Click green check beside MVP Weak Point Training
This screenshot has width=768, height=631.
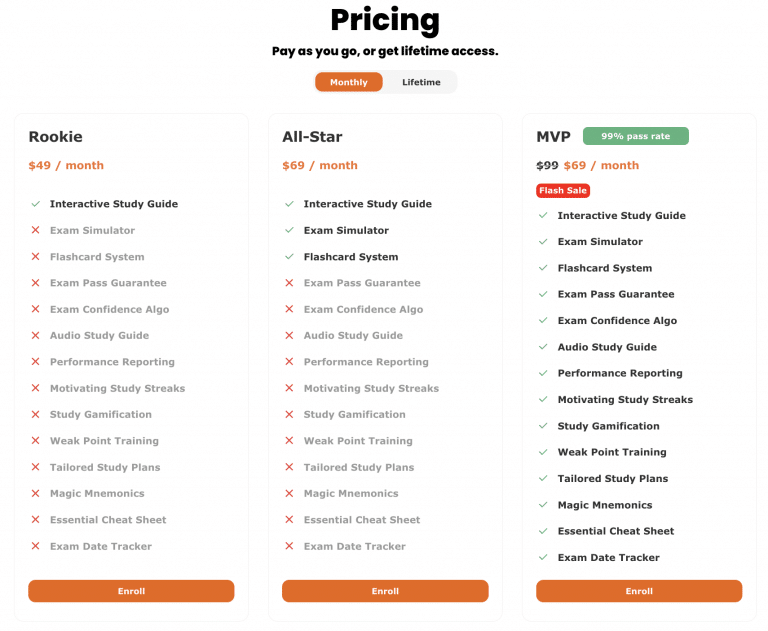(x=543, y=452)
